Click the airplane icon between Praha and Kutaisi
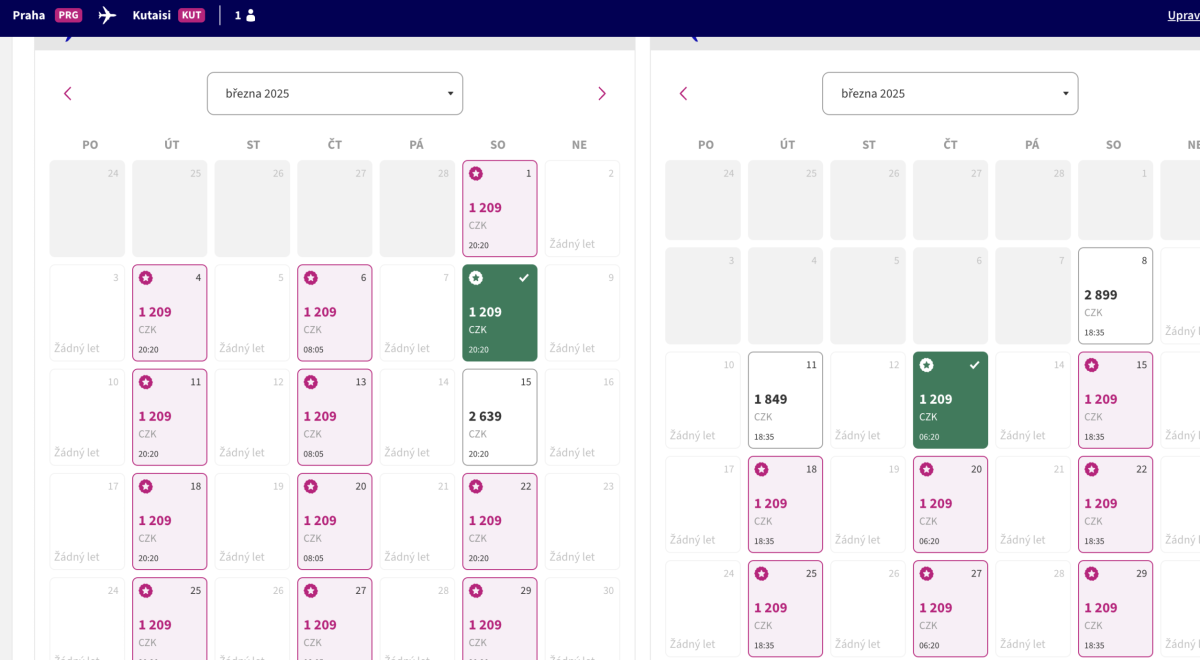This screenshot has height=660, width=1200. [107, 15]
